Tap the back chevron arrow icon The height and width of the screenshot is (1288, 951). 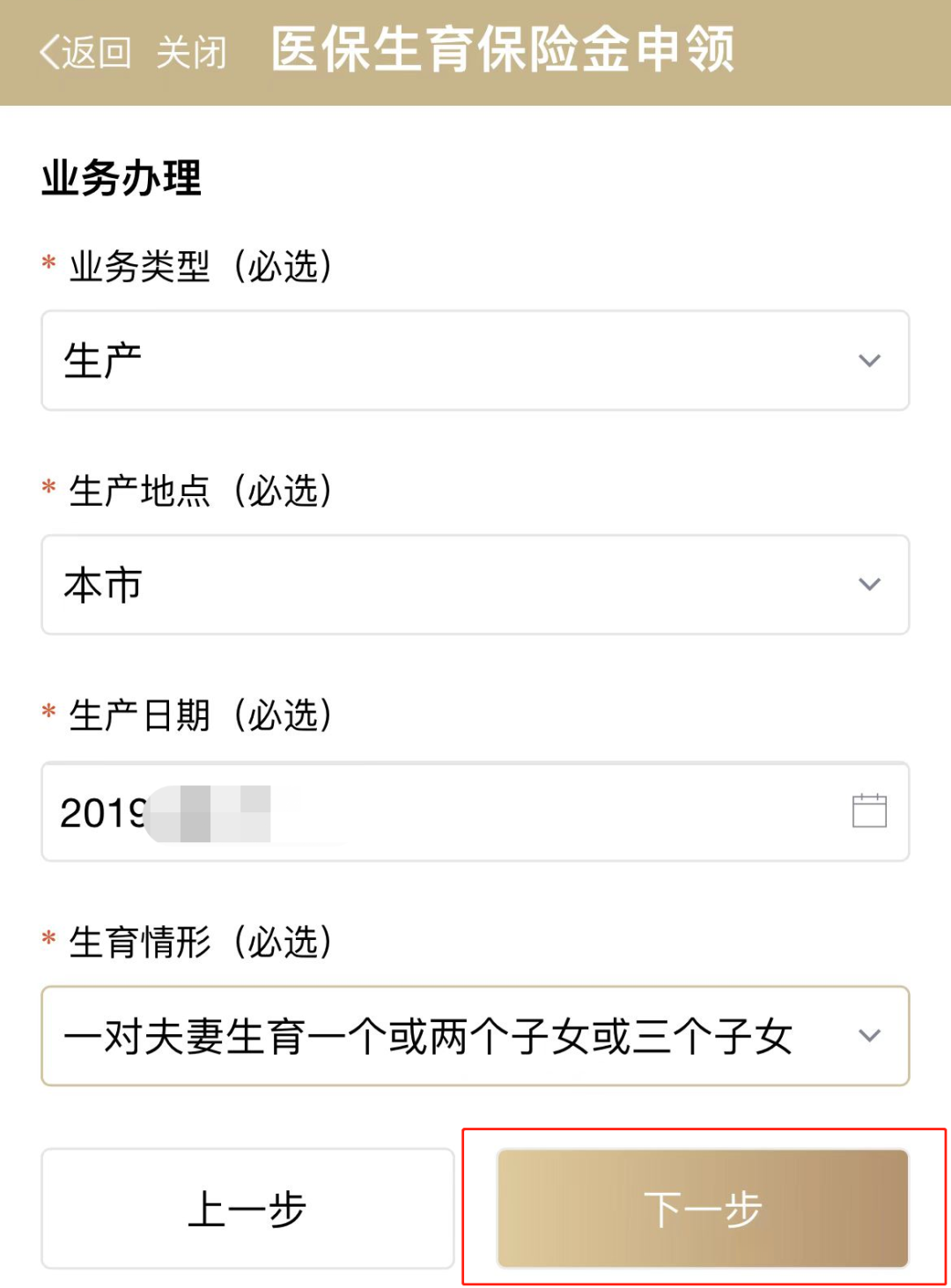coord(50,53)
